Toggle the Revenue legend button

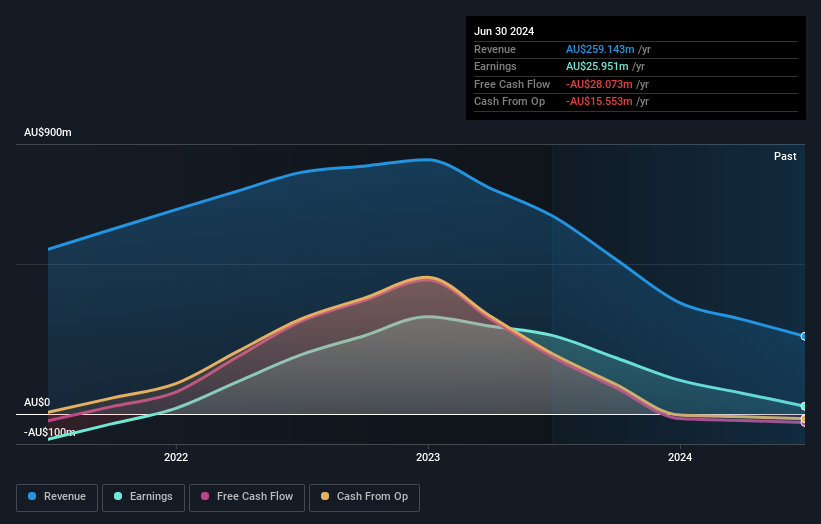pos(57,497)
